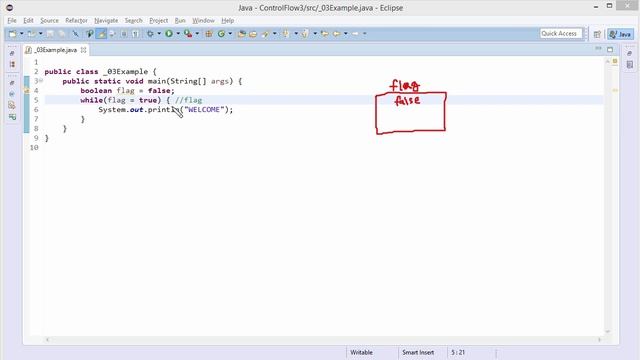Restore the right side minimized view stack
640x360 pixels.
pyautogui.click(x=629, y=53)
